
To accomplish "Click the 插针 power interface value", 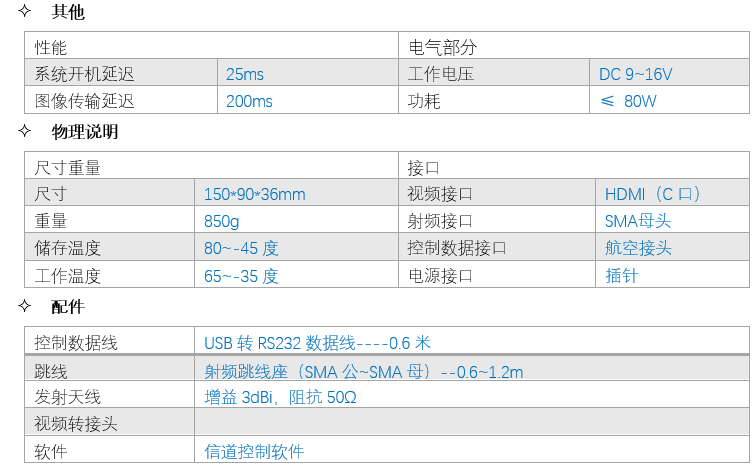I will click(x=621, y=276).
